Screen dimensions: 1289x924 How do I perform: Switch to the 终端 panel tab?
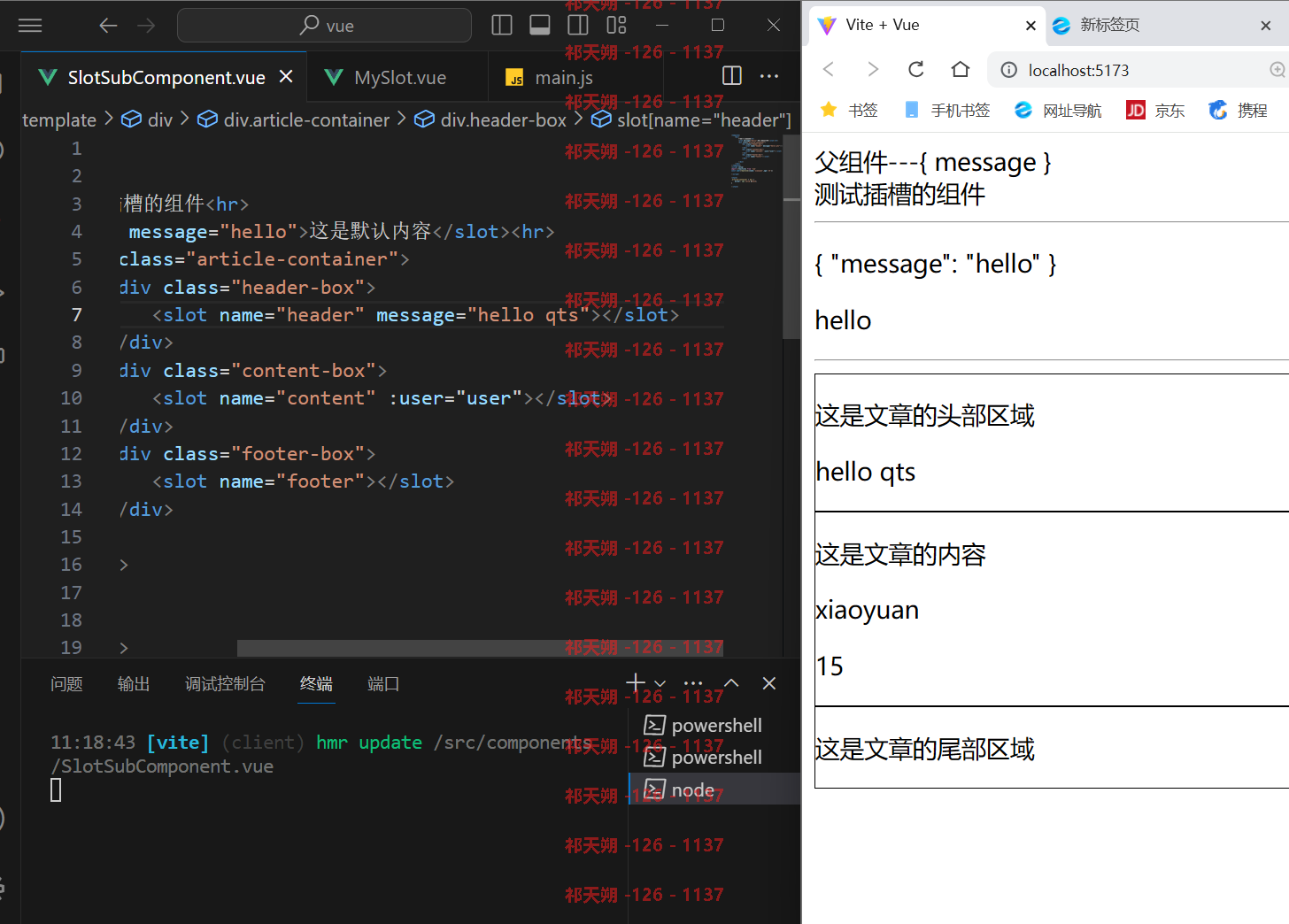click(316, 684)
